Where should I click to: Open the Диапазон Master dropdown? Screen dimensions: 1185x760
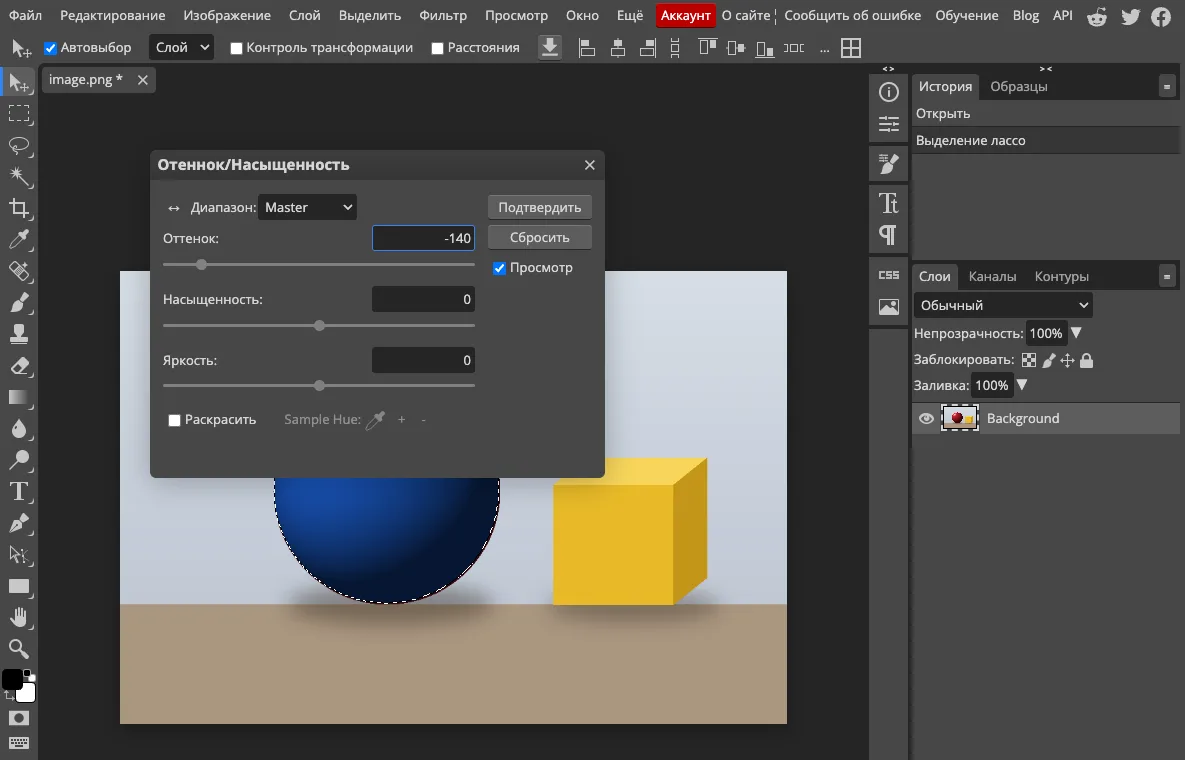tap(307, 207)
